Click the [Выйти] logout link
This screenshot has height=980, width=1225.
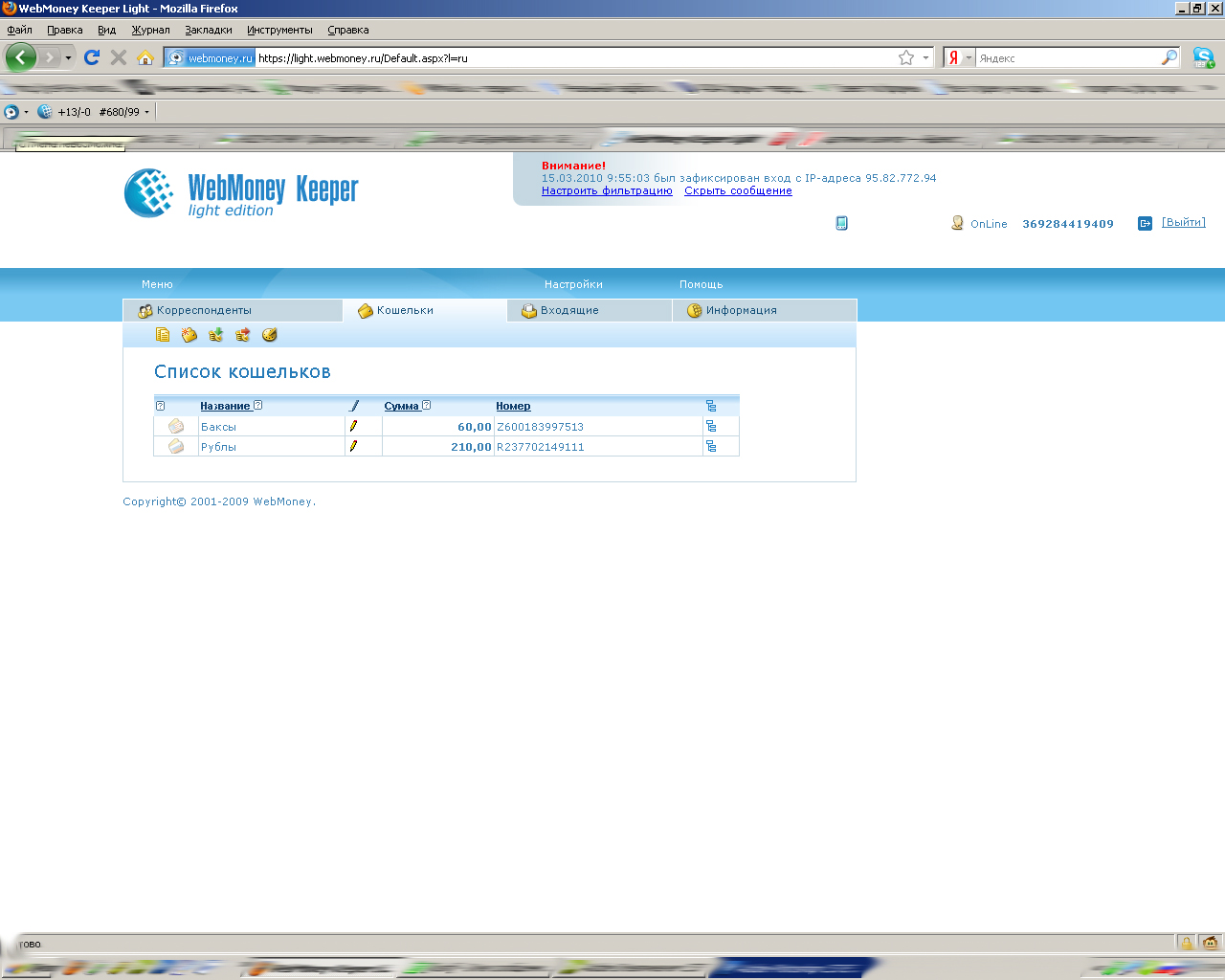tap(1184, 222)
